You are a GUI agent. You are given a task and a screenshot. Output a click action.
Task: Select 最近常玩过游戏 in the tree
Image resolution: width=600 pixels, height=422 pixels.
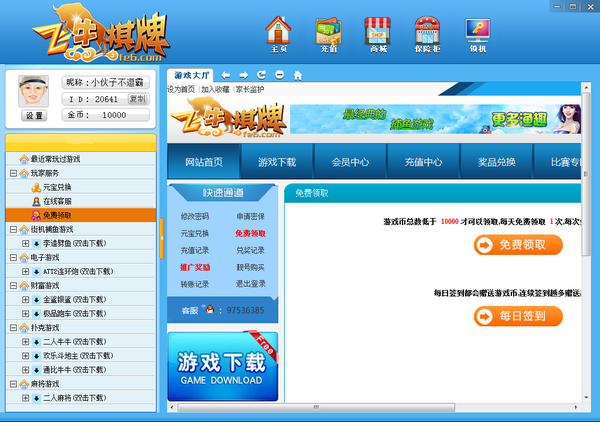click(55, 159)
